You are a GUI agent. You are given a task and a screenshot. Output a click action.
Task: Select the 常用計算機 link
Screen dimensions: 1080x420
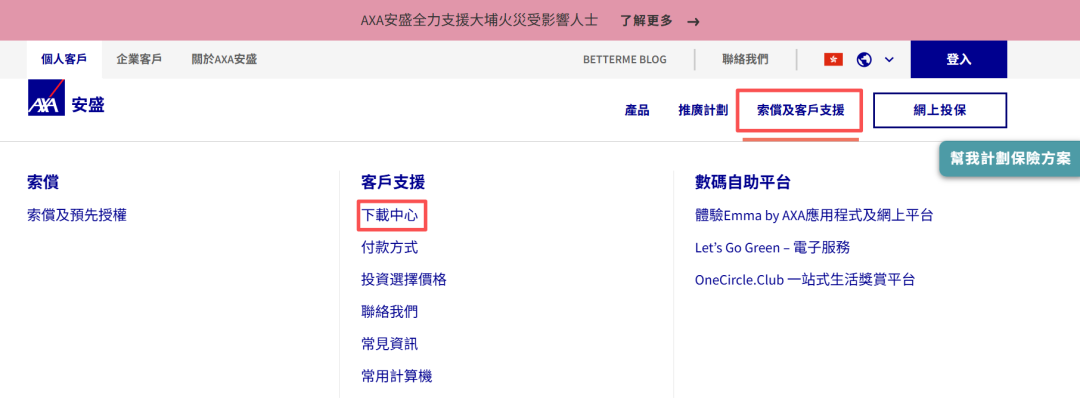pos(396,376)
